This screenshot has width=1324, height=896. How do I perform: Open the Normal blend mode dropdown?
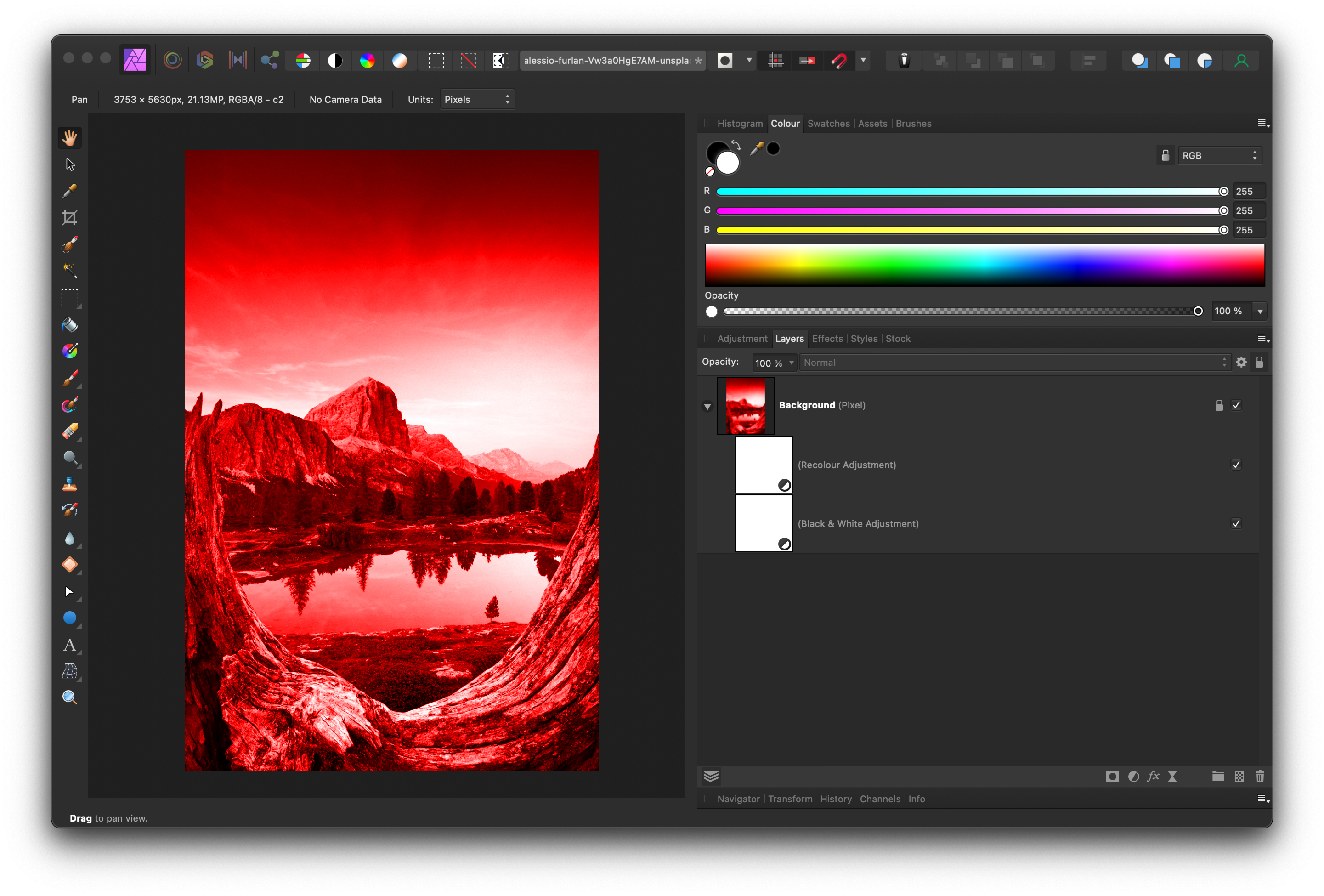pyautogui.click(x=1015, y=363)
